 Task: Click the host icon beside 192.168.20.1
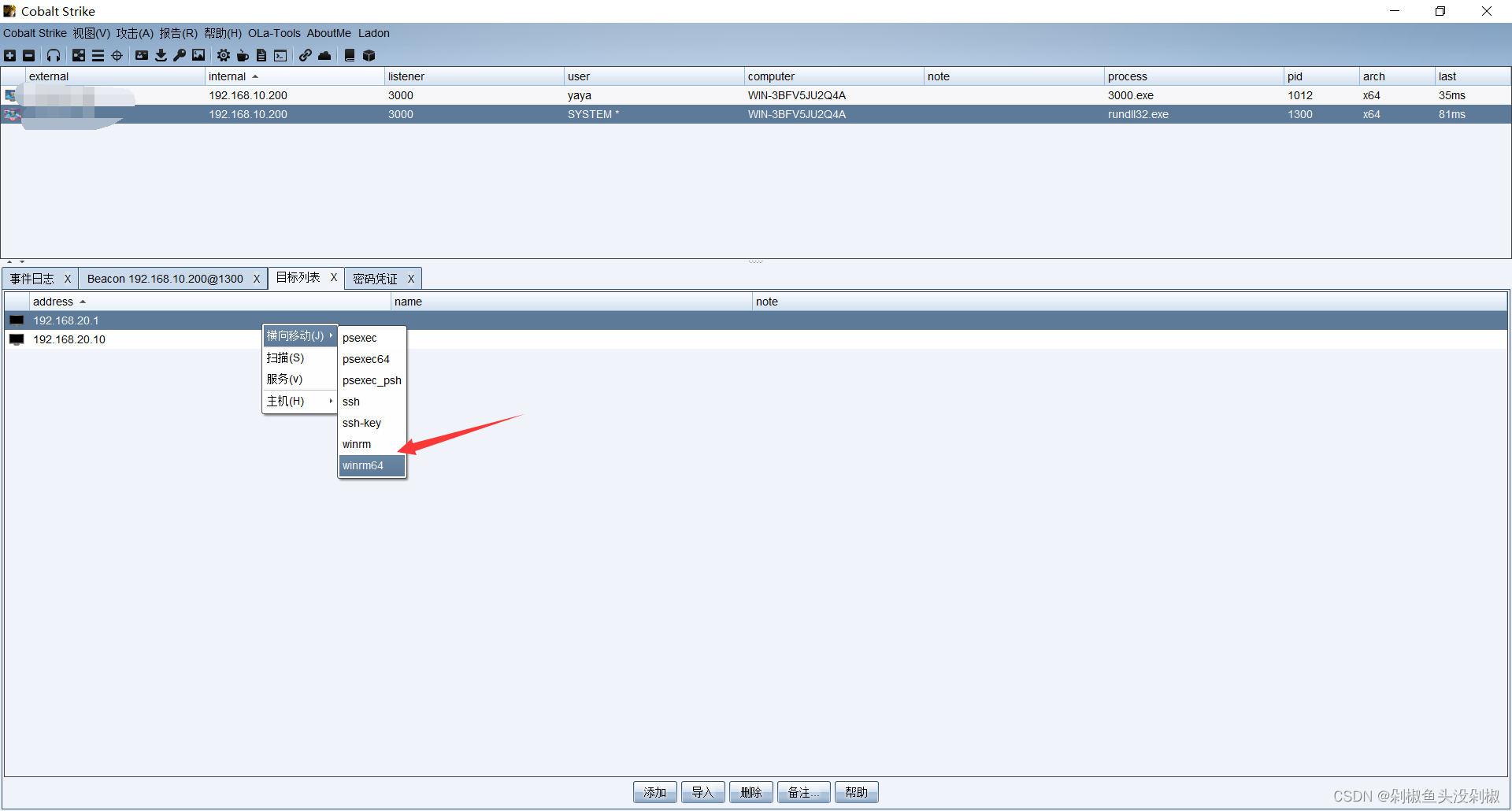pos(17,320)
